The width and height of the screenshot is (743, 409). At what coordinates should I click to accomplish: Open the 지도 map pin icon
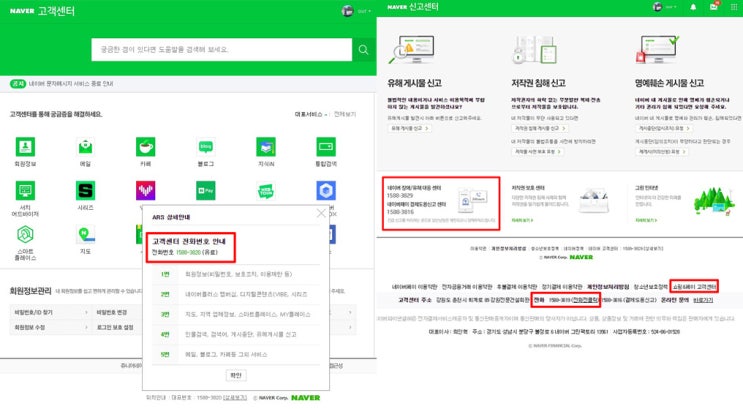[85, 234]
